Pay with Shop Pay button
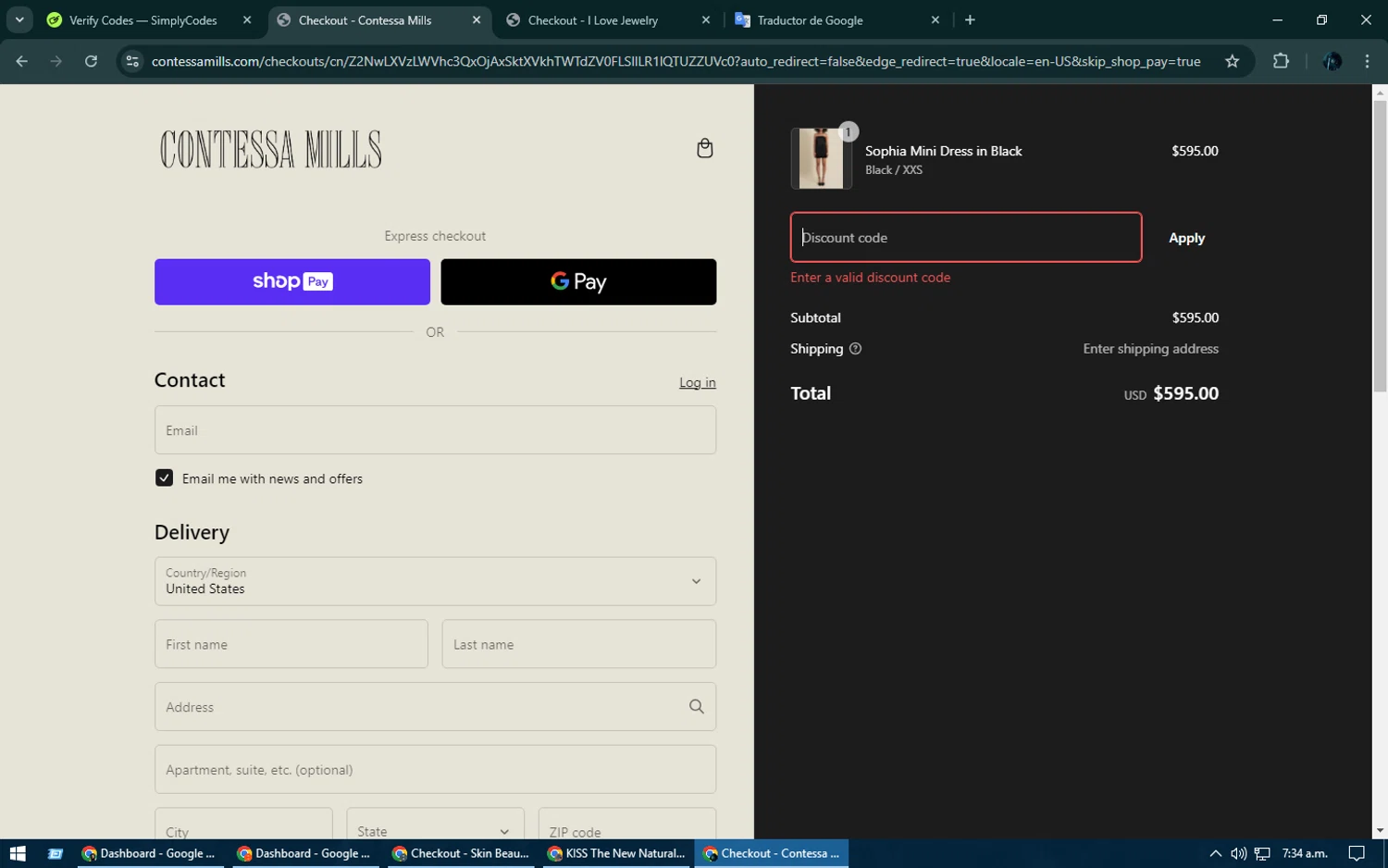The width and height of the screenshot is (1388, 868). tap(292, 281)
